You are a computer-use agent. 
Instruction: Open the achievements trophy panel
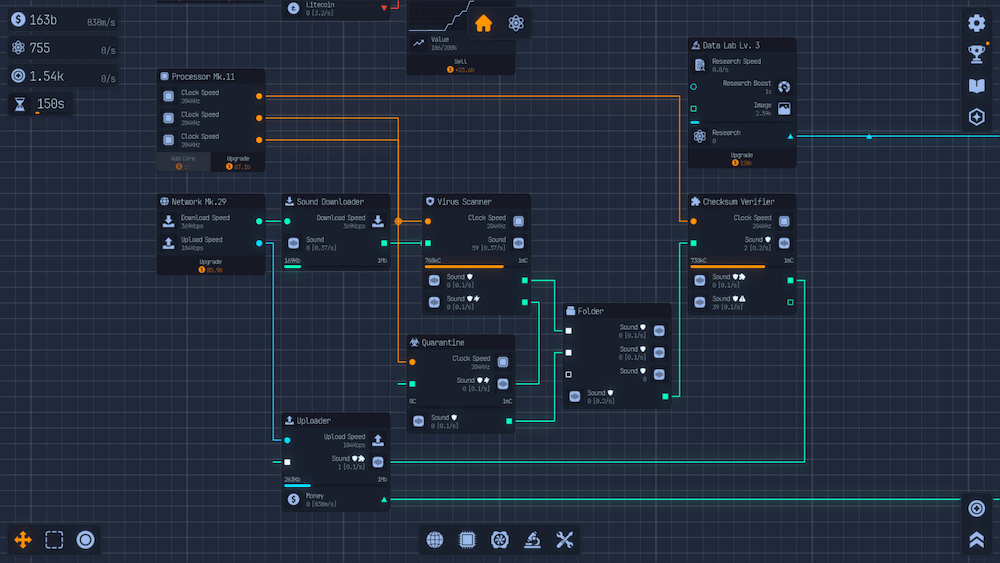977,54
